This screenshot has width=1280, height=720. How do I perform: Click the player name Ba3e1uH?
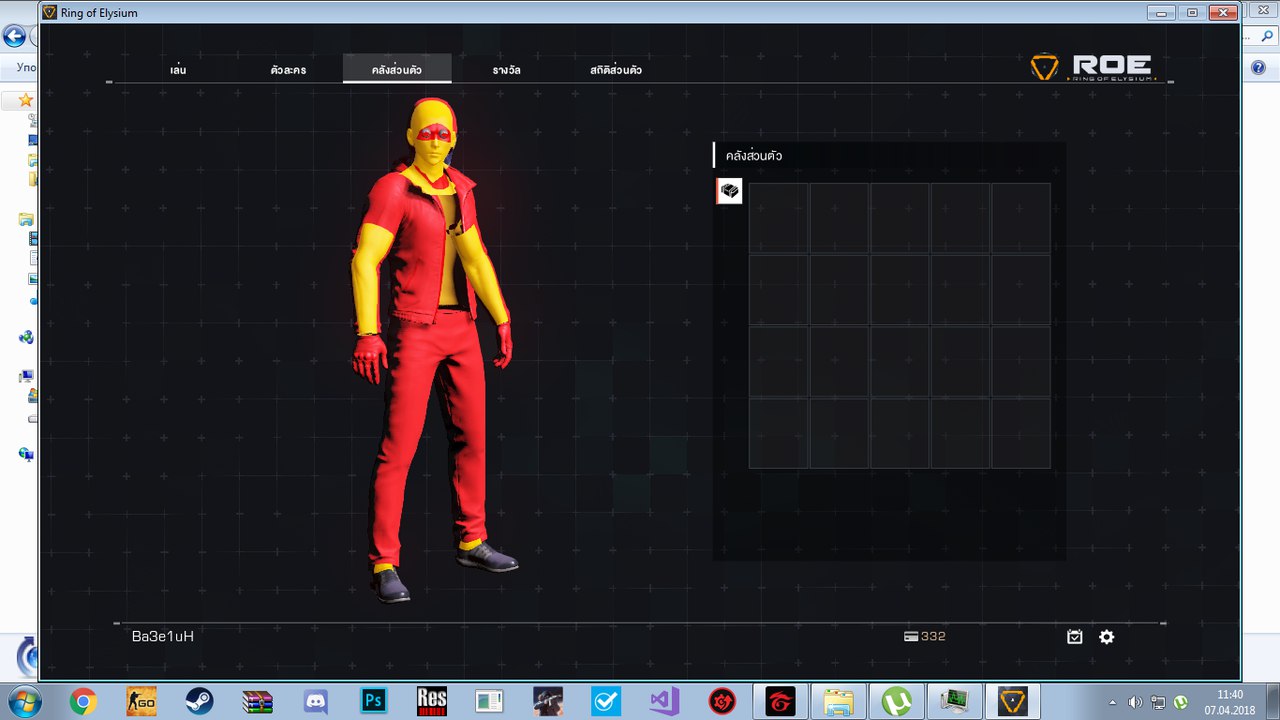[163, 636]
